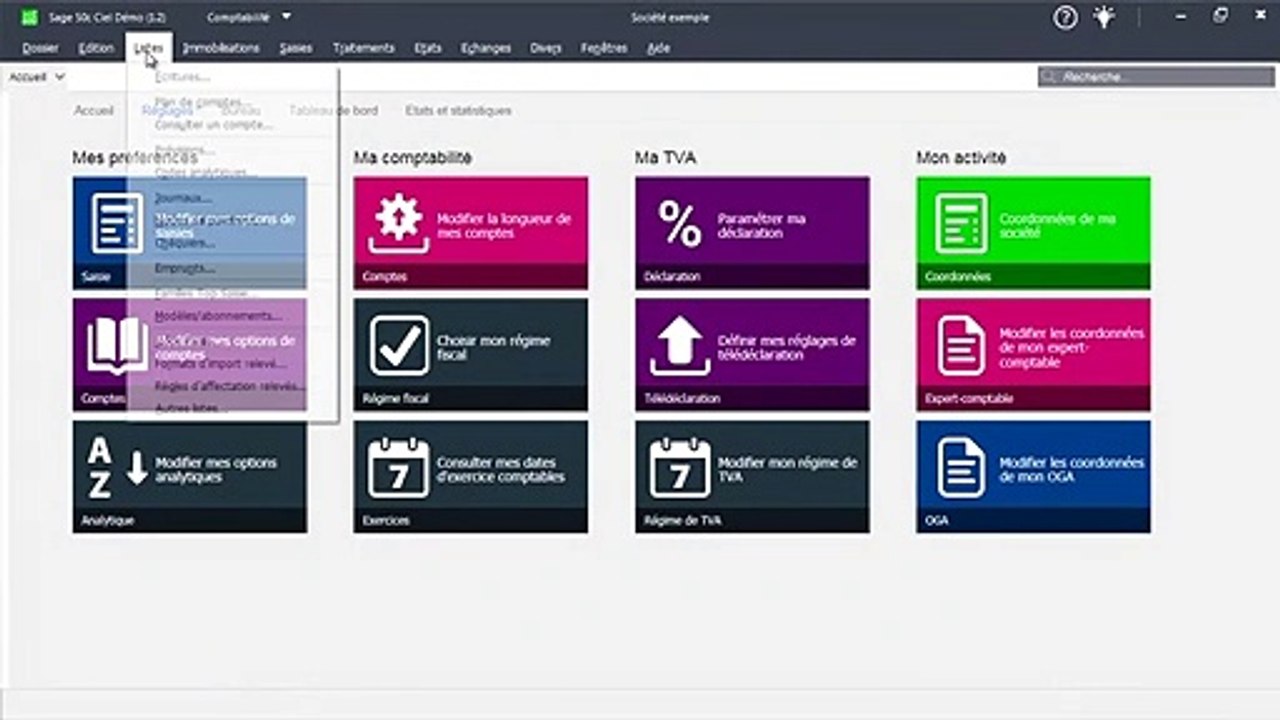Screen dimensions: 1280x720
Task: Open the Echanges menu
Action: click(486, 48)
